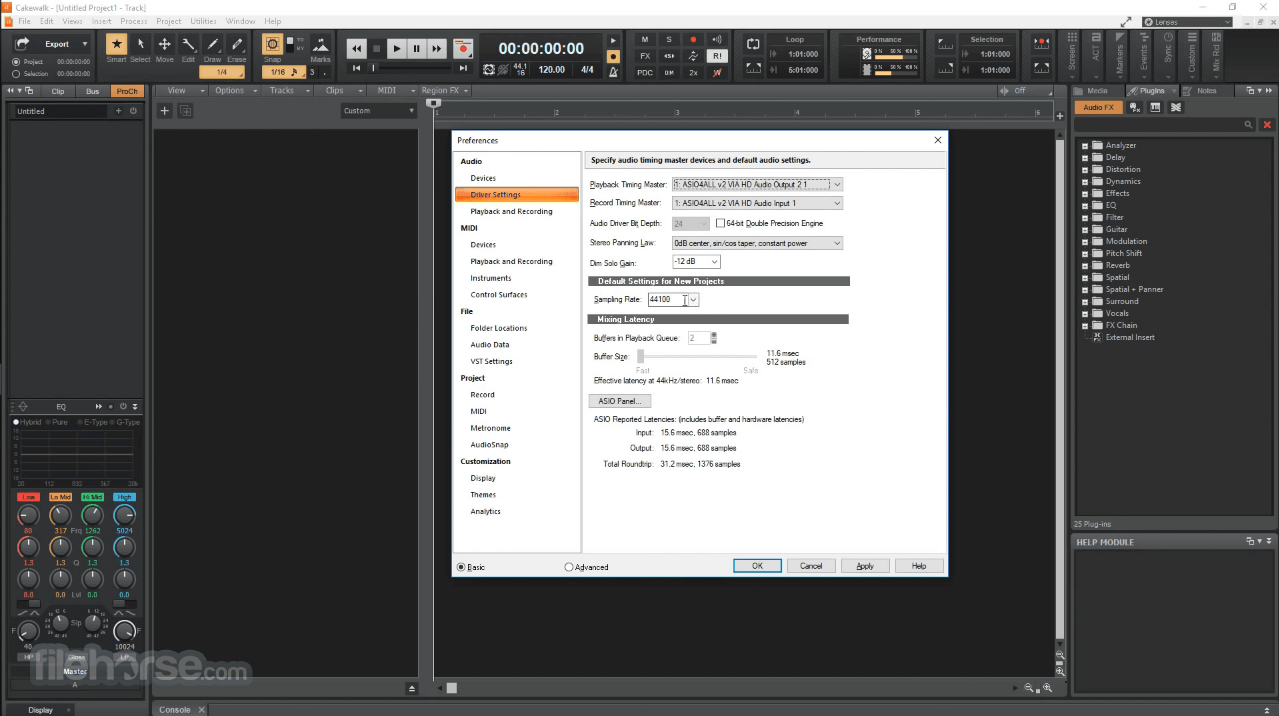Select Playback and Recording under Audio

click(511, 212)
